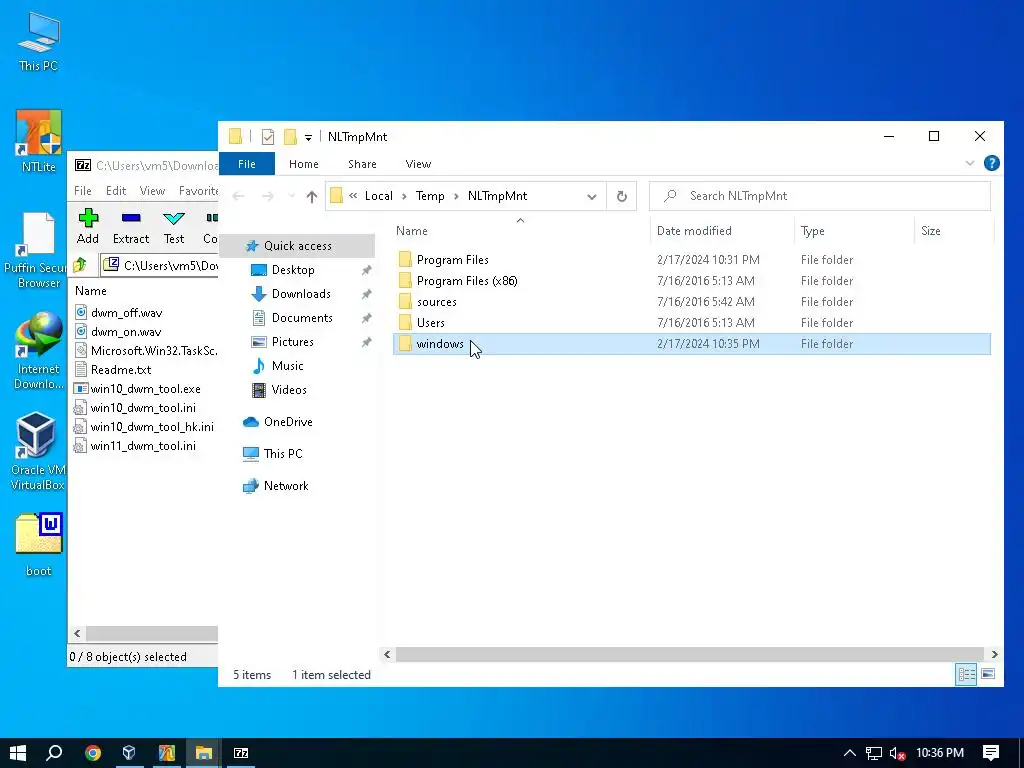Click breadcrumb chevron after Temp
The height and width of the screenshot is (768, 1024).
pos(456,196)
